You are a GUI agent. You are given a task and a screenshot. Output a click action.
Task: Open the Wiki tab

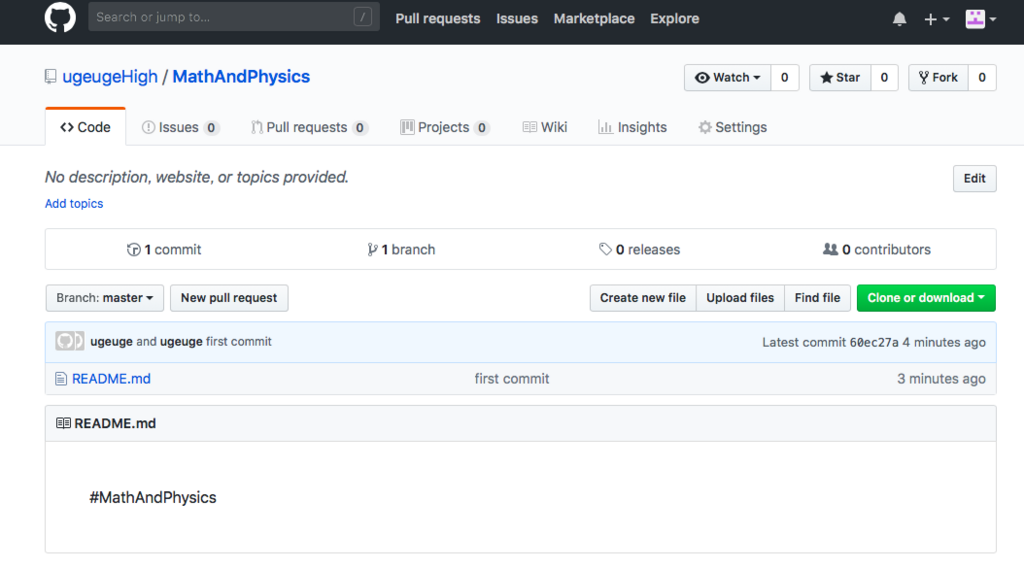(545, 127)
